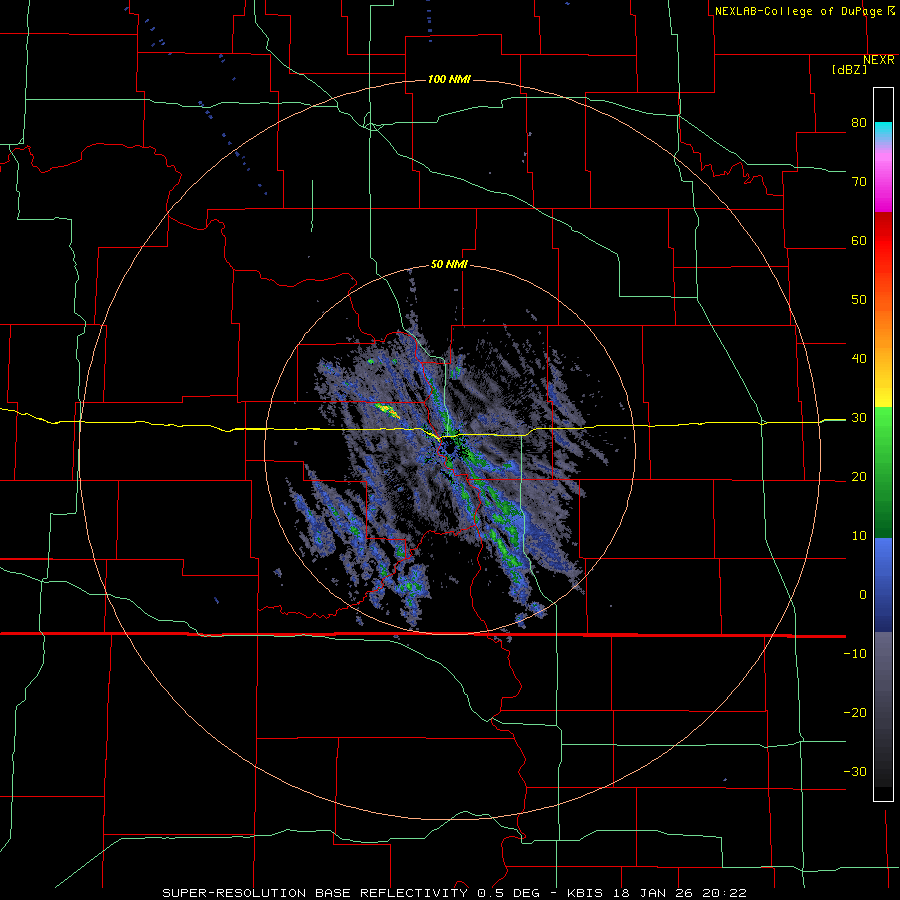Click the 50 NMI range ring label
This screenshot has width=900, height=900.
point(449,265)
